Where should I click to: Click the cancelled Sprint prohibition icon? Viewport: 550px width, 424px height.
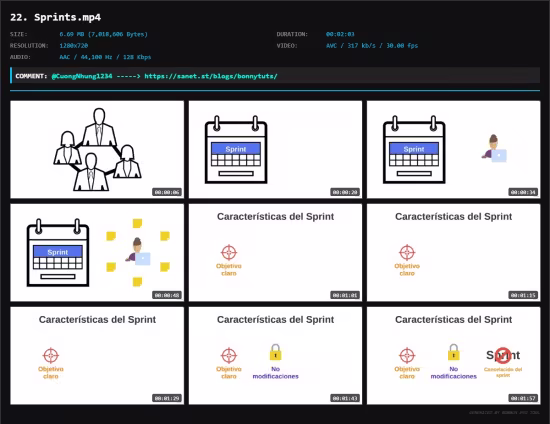(503, 355)
